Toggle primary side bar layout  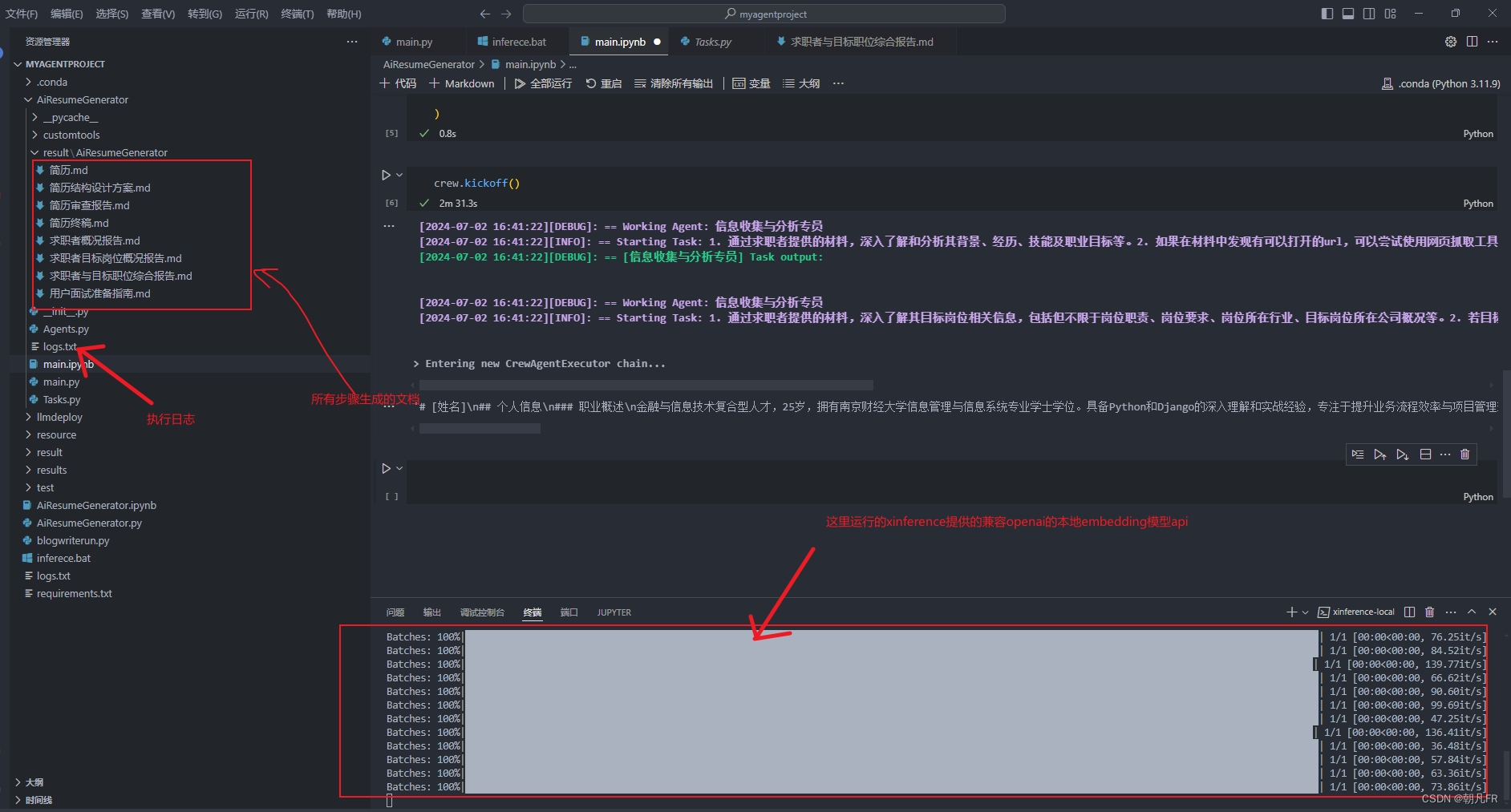1327,14
